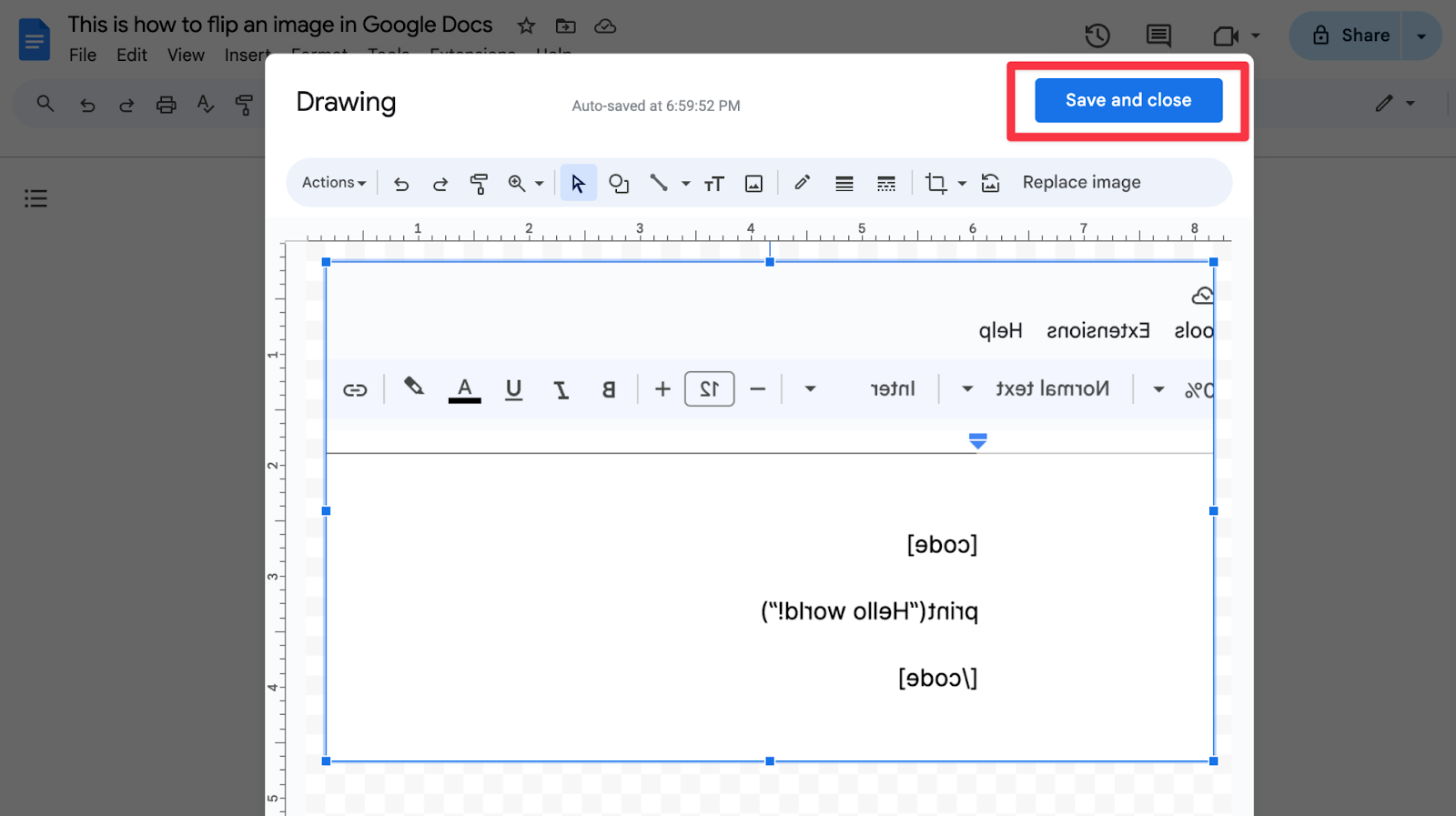The width and height of the screenshot is (1456, 816).
Task: Expand the zoom options arrow in Drawing
Action: 540,184
